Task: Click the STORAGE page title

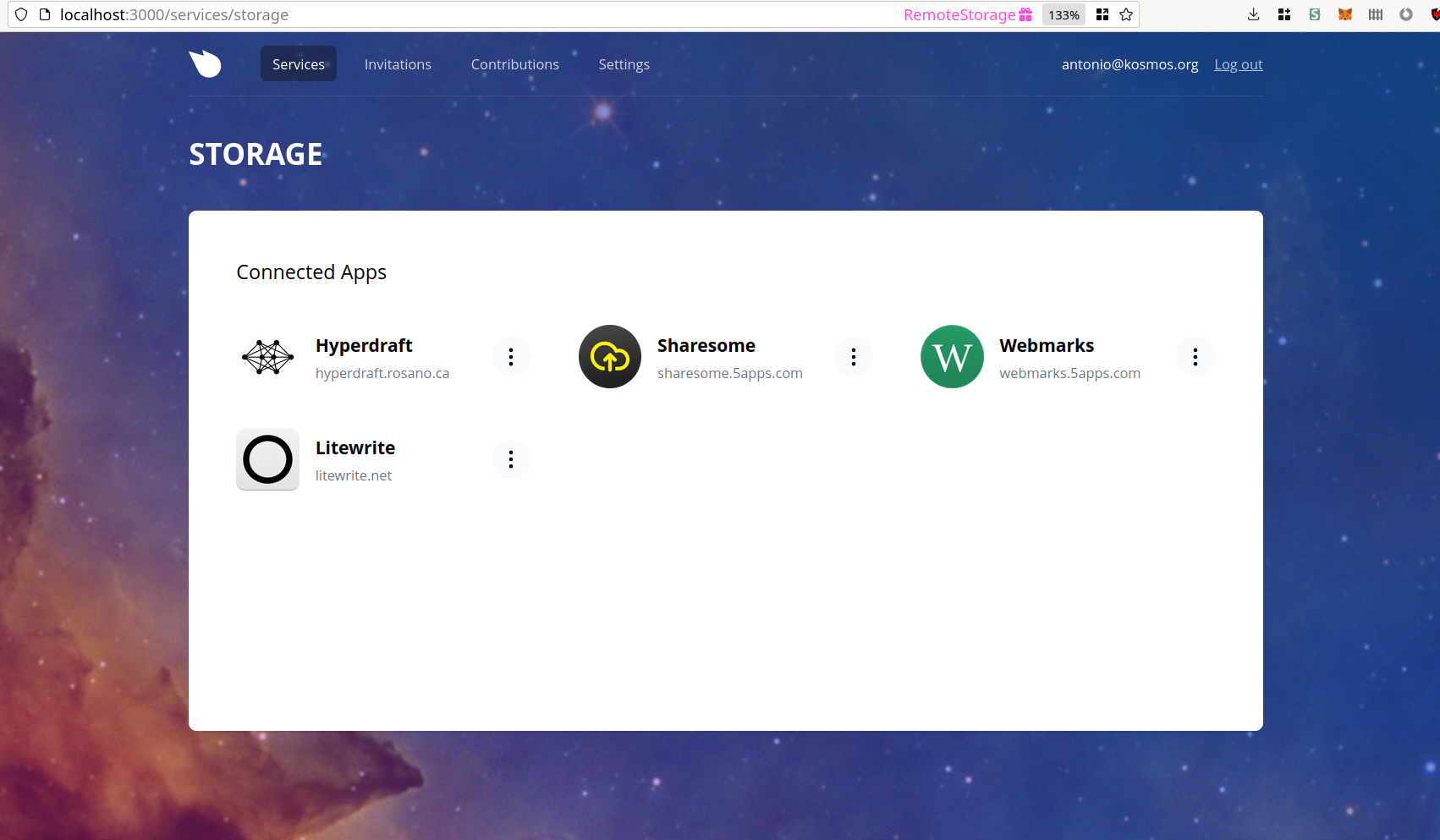Action: pyautogui.click(x=256, y=154)
